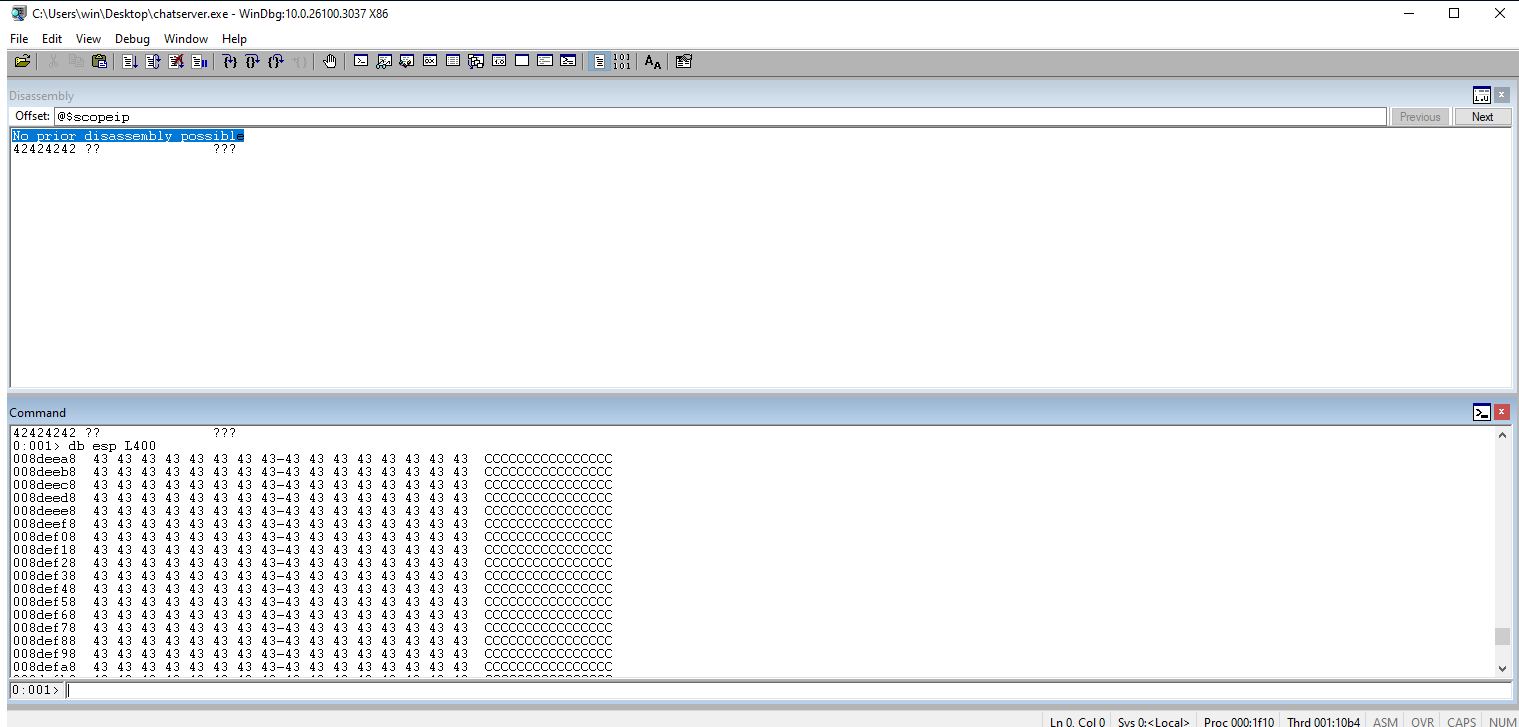The width and height of the screenshot is (1519, 727).
Task: Click the Stop Debugging toolbar icon
Action: pos(176,62)
